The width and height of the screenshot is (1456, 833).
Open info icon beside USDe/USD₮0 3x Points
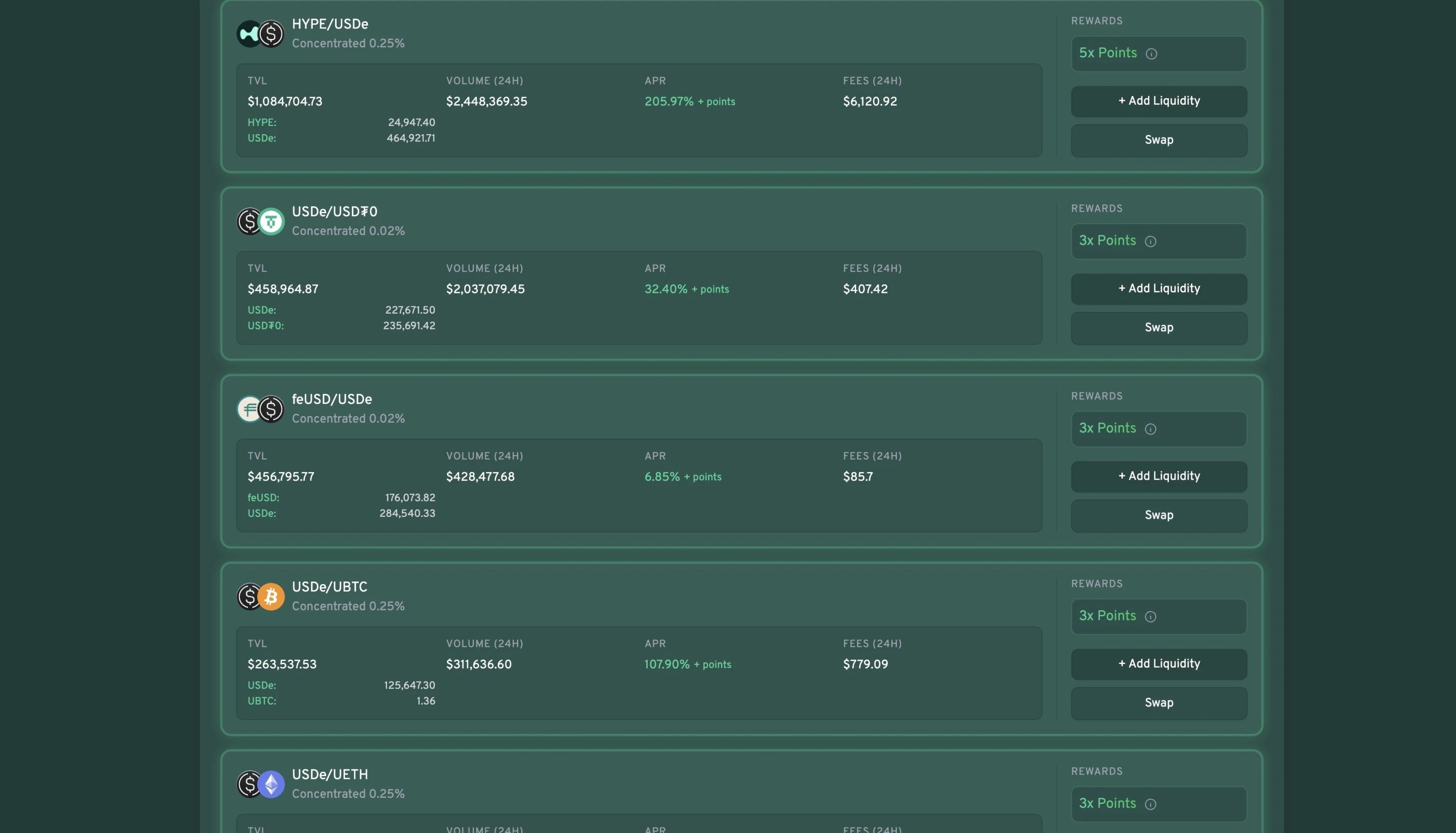1151,241
